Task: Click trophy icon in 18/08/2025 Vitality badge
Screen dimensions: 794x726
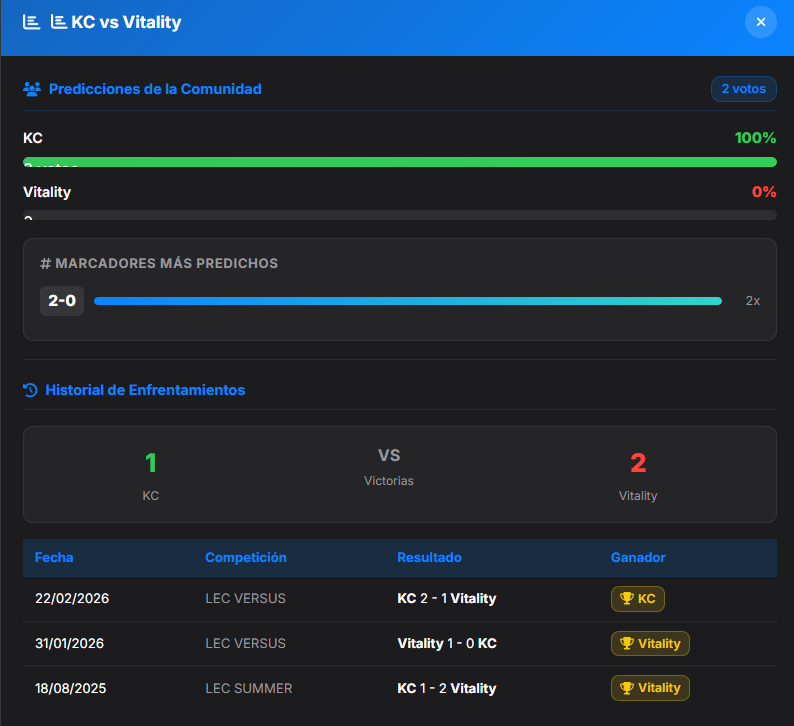Action: tap(627, 688)
